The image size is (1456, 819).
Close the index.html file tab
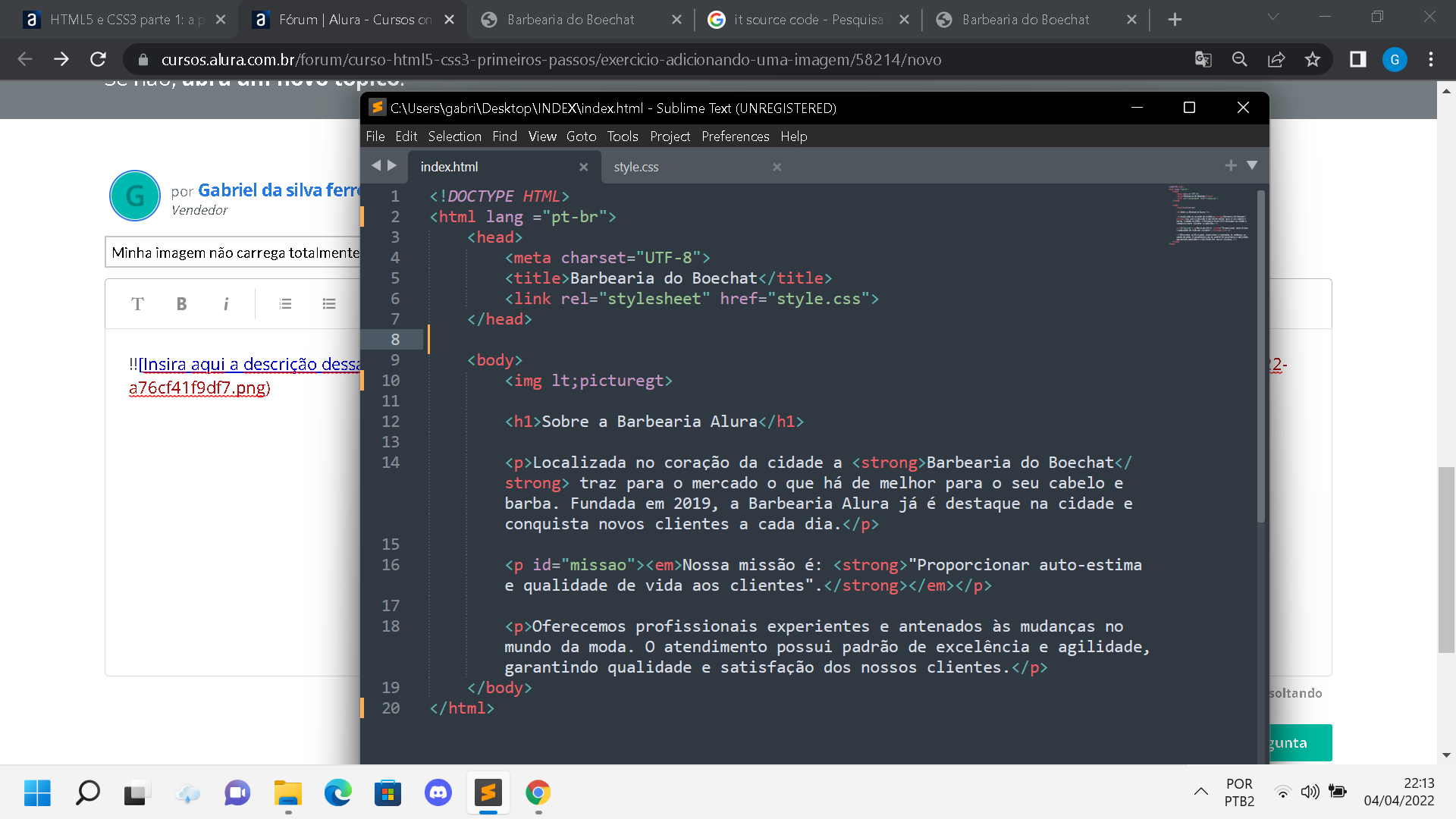click(583, 167)
